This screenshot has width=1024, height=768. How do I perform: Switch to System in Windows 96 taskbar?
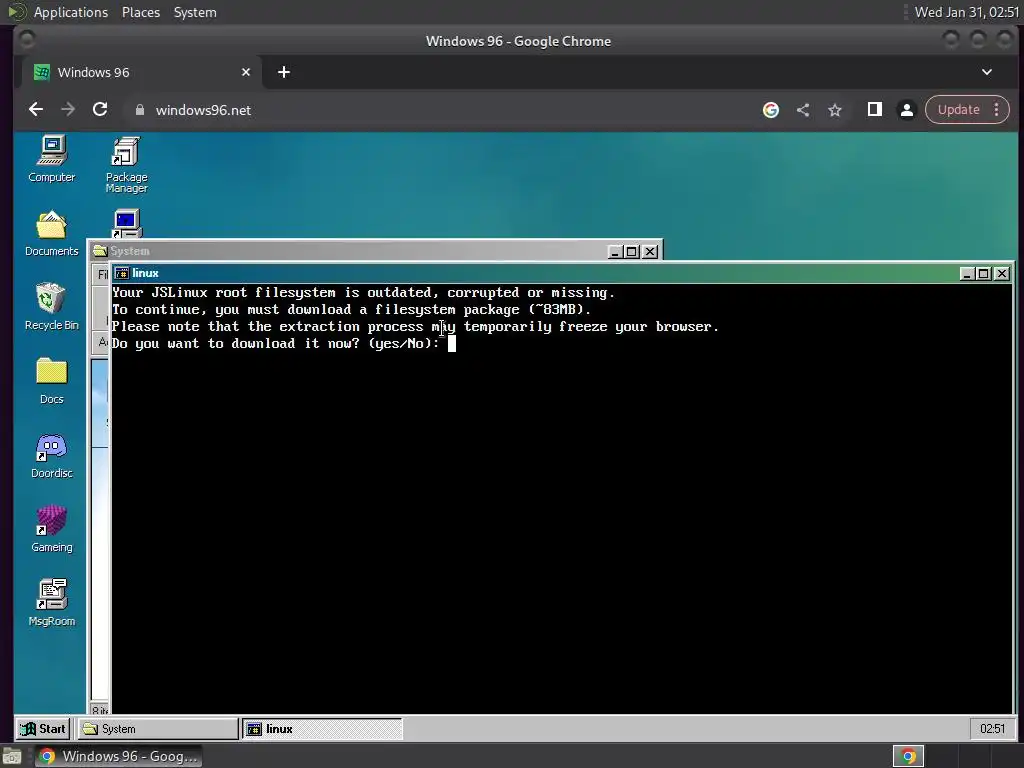[x=158, y=729]
